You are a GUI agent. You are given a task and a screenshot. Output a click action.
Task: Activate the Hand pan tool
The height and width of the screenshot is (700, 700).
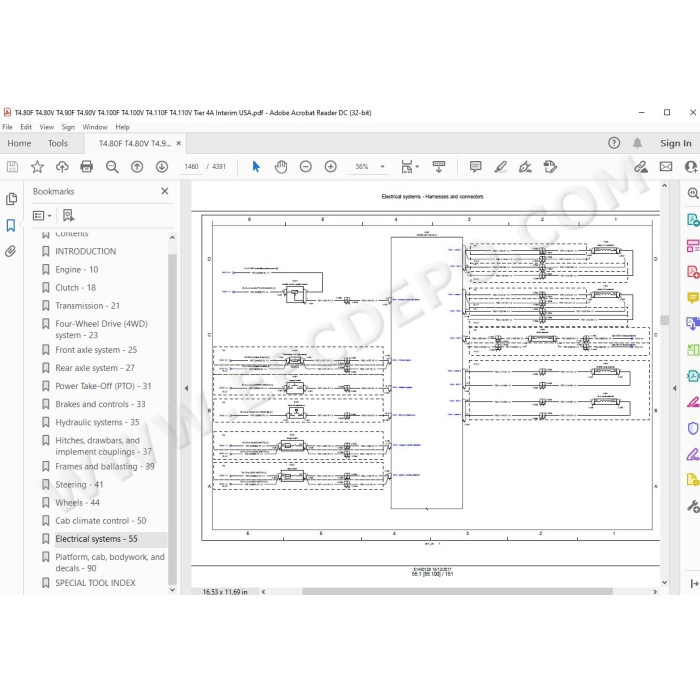tap(281, 167)
